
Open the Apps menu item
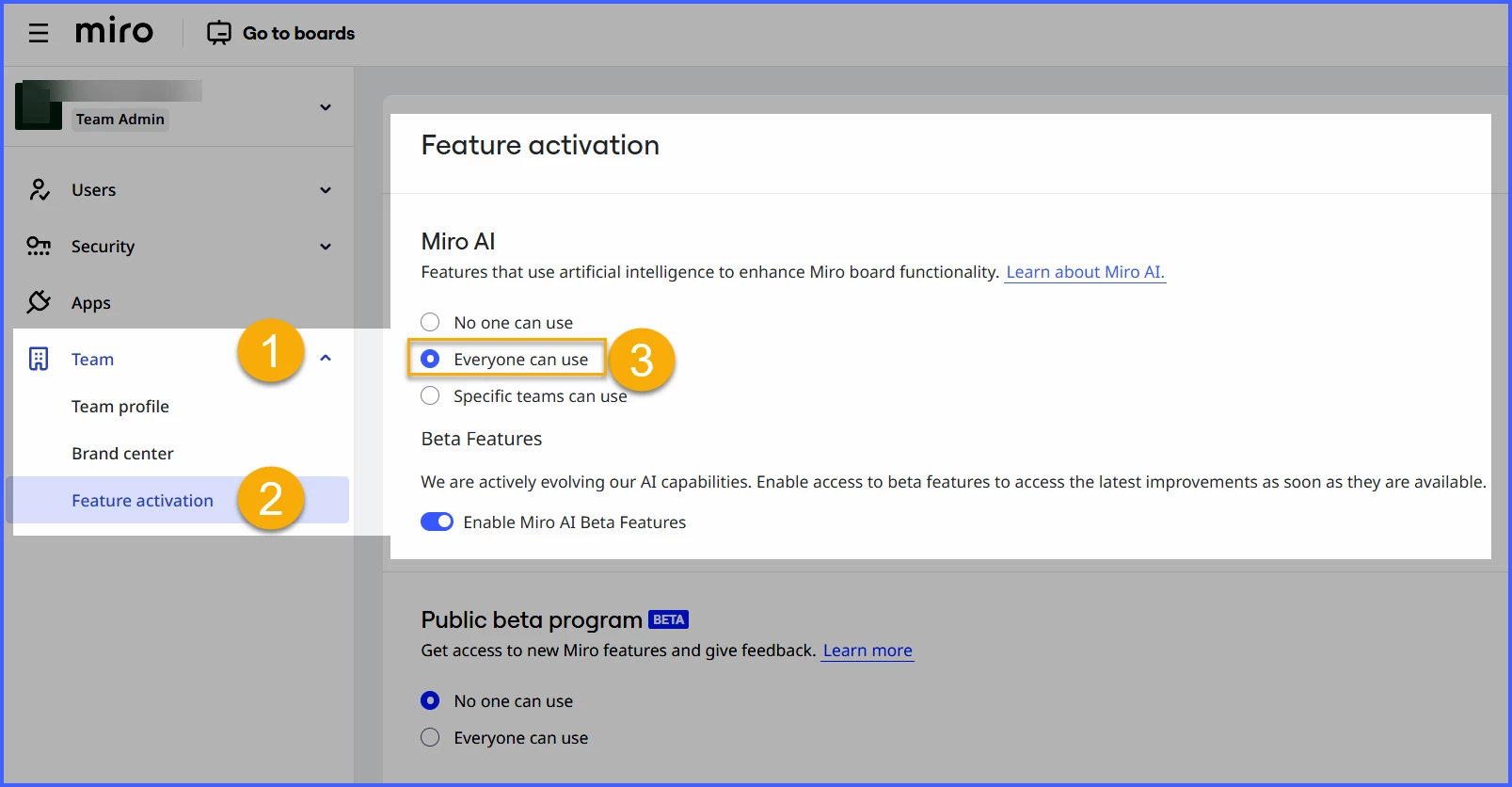91,303
